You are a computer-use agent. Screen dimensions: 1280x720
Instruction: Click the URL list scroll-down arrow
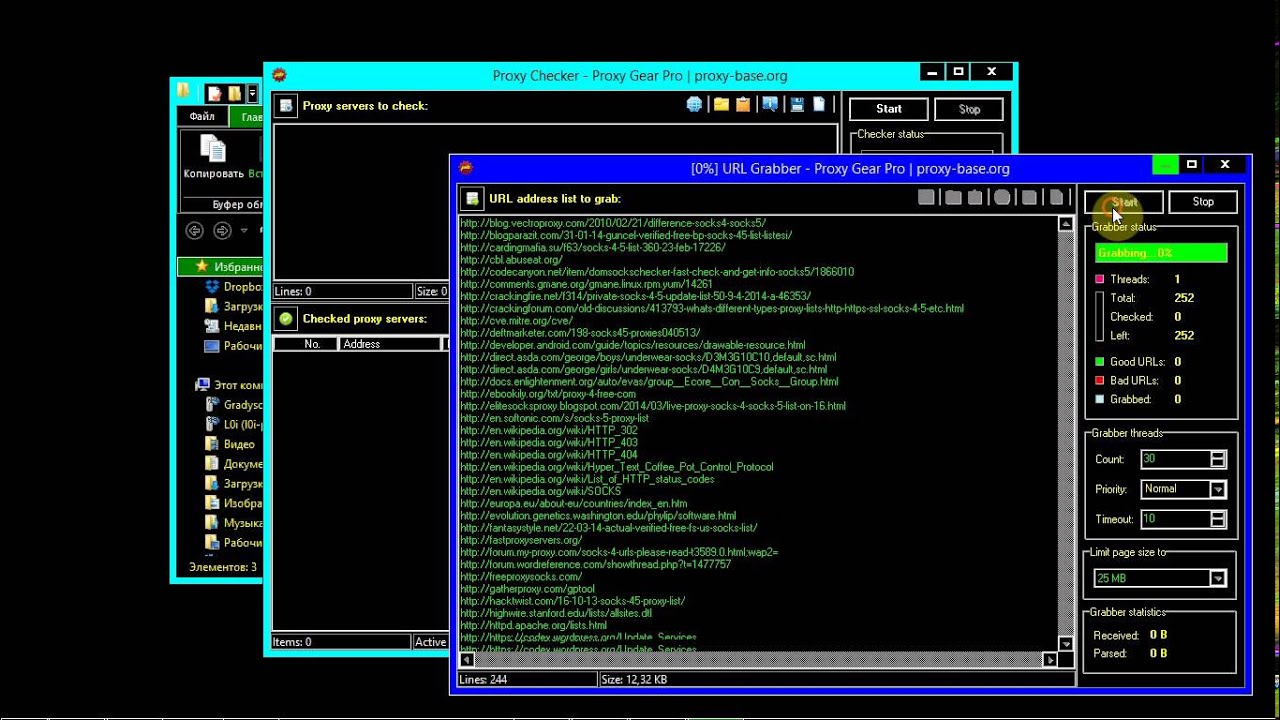click(x=1065, y=644)
